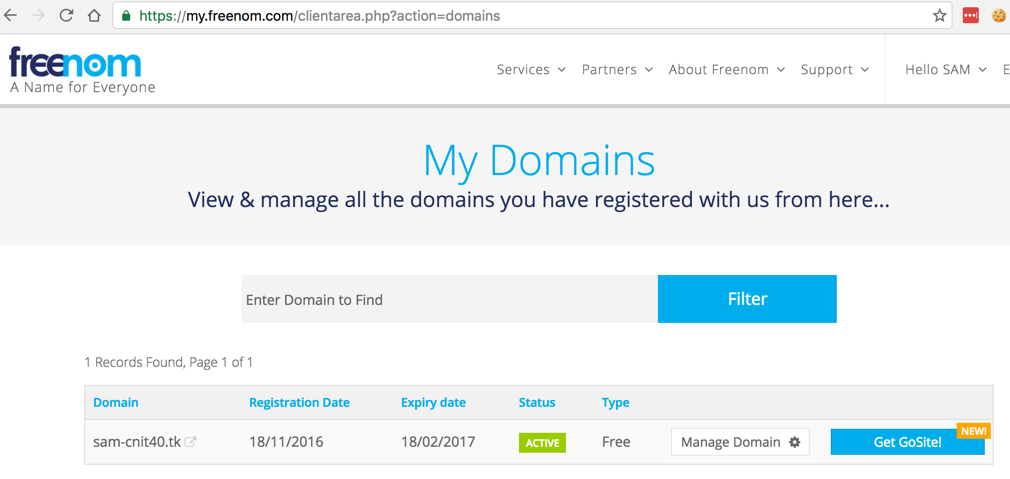Click the browser forward arrow
The height and width of the screenshot is (479, 1010).
click(x=38, y=16)
